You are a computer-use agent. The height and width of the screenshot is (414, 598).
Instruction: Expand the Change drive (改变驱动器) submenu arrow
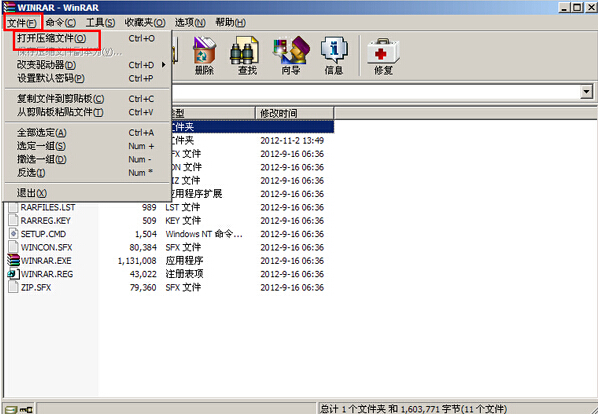coord(164,65)
